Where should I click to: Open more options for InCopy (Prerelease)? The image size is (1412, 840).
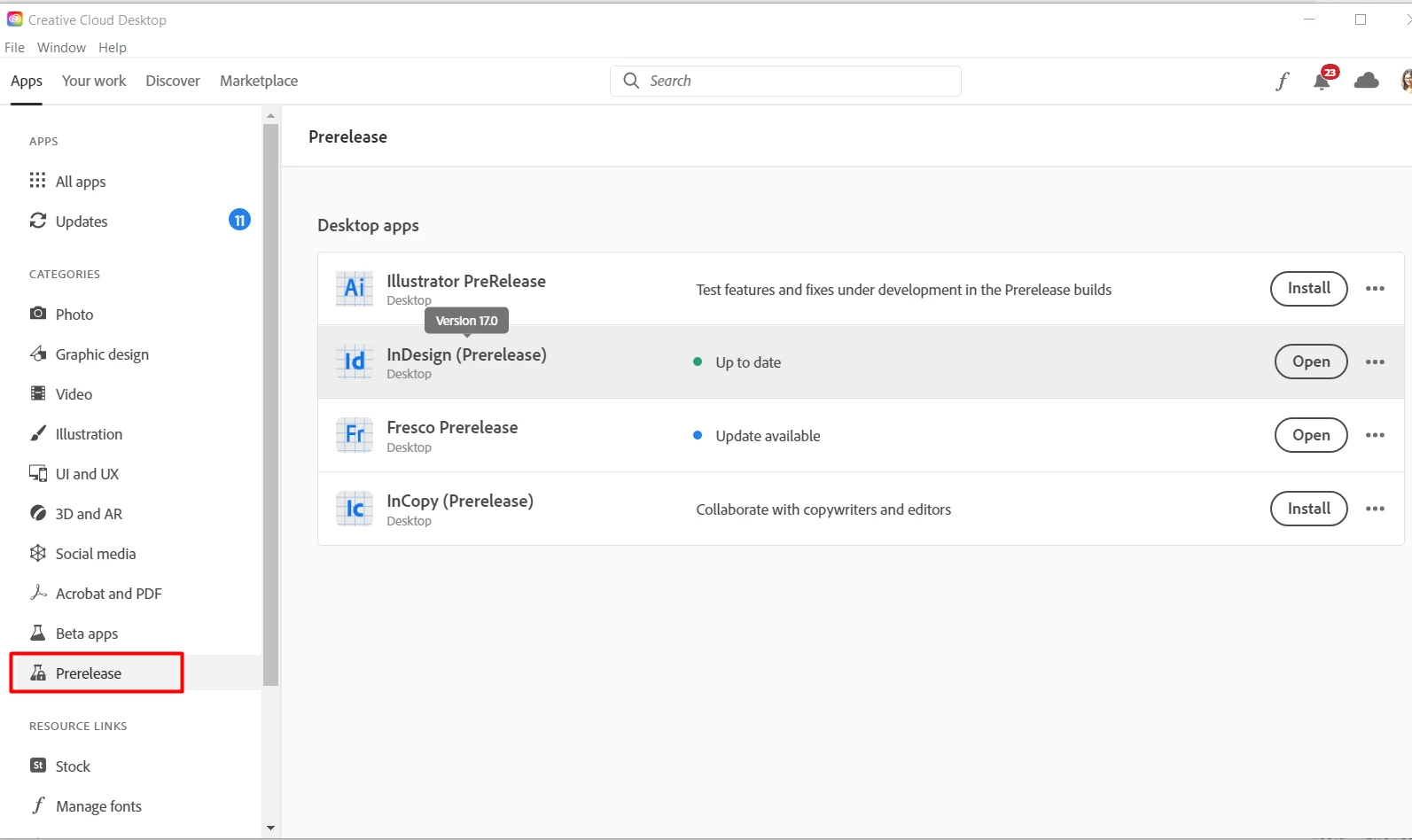click(1375, 509)
